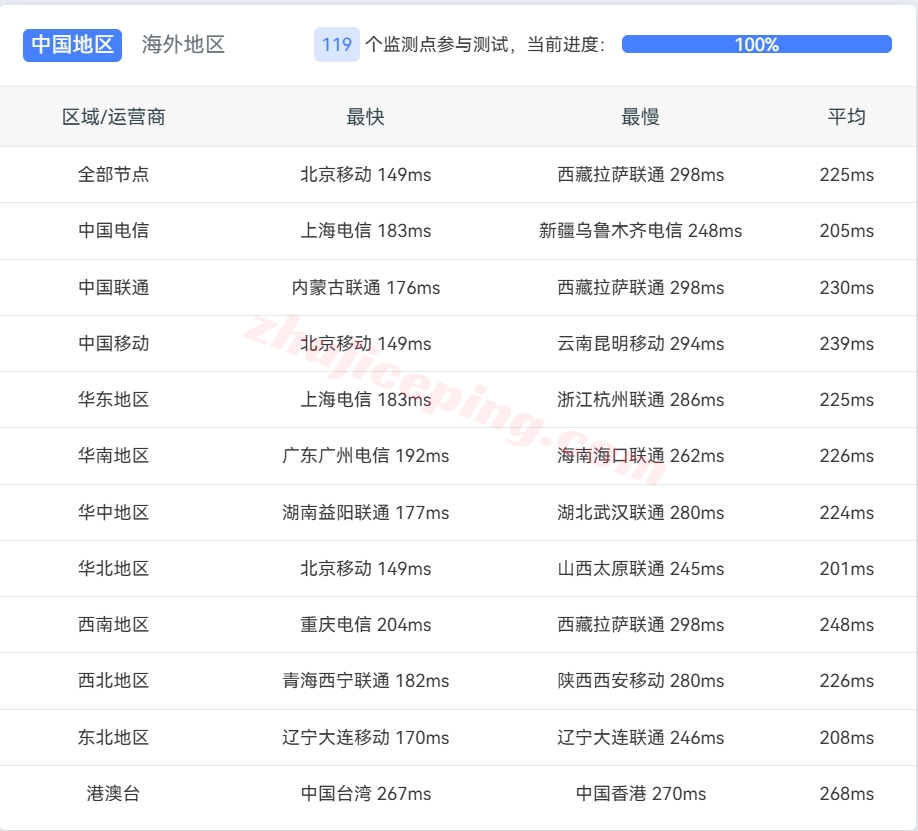Screen dimensions: 918x831
Task: Click the 最快 column header
Action: (365, 117)
